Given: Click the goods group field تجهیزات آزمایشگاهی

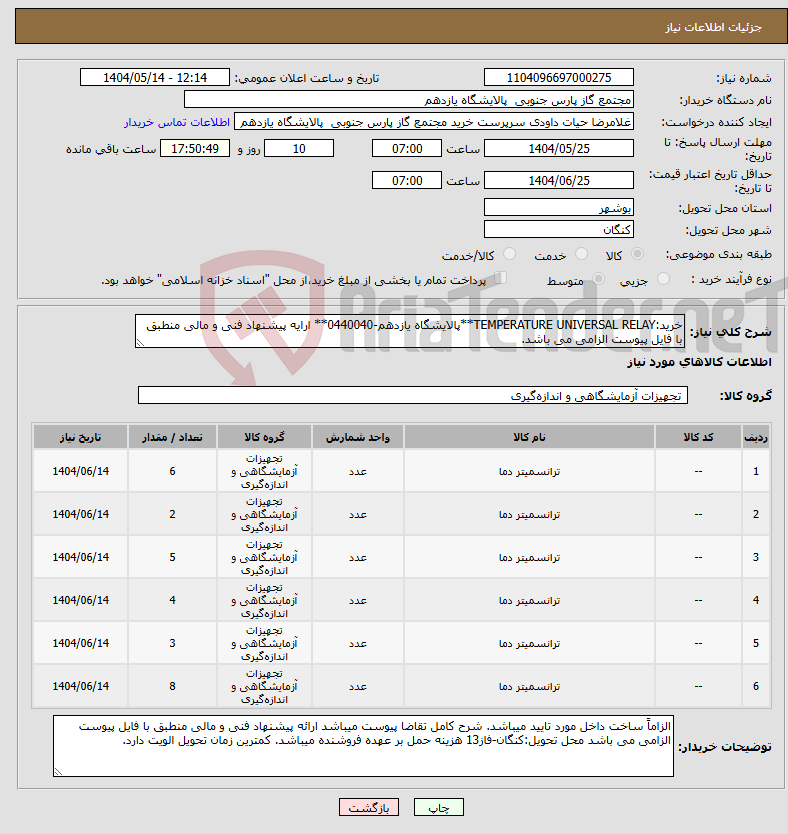Looking at the screenshot, I should click(x=413, y=396).
